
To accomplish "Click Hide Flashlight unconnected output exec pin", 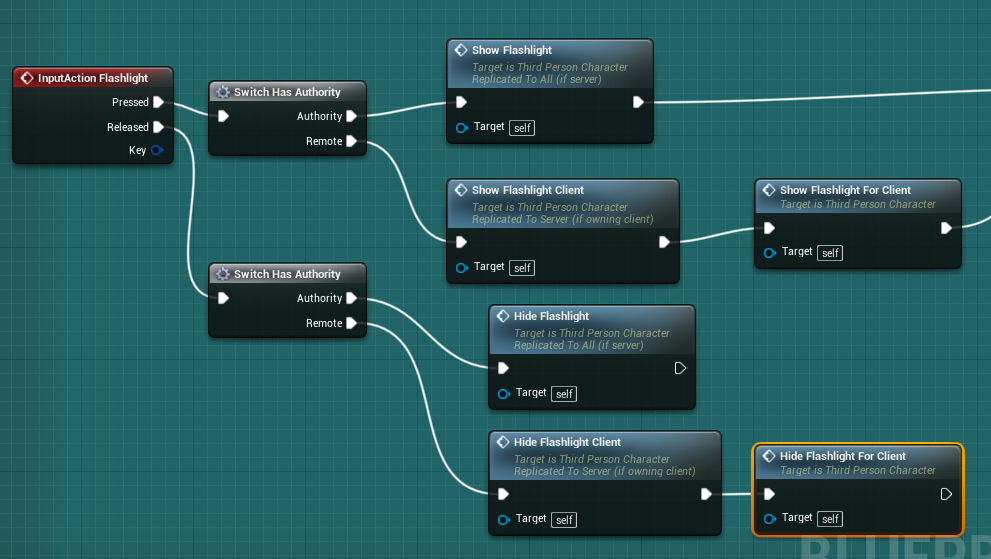I will click(x=680, y=368).
